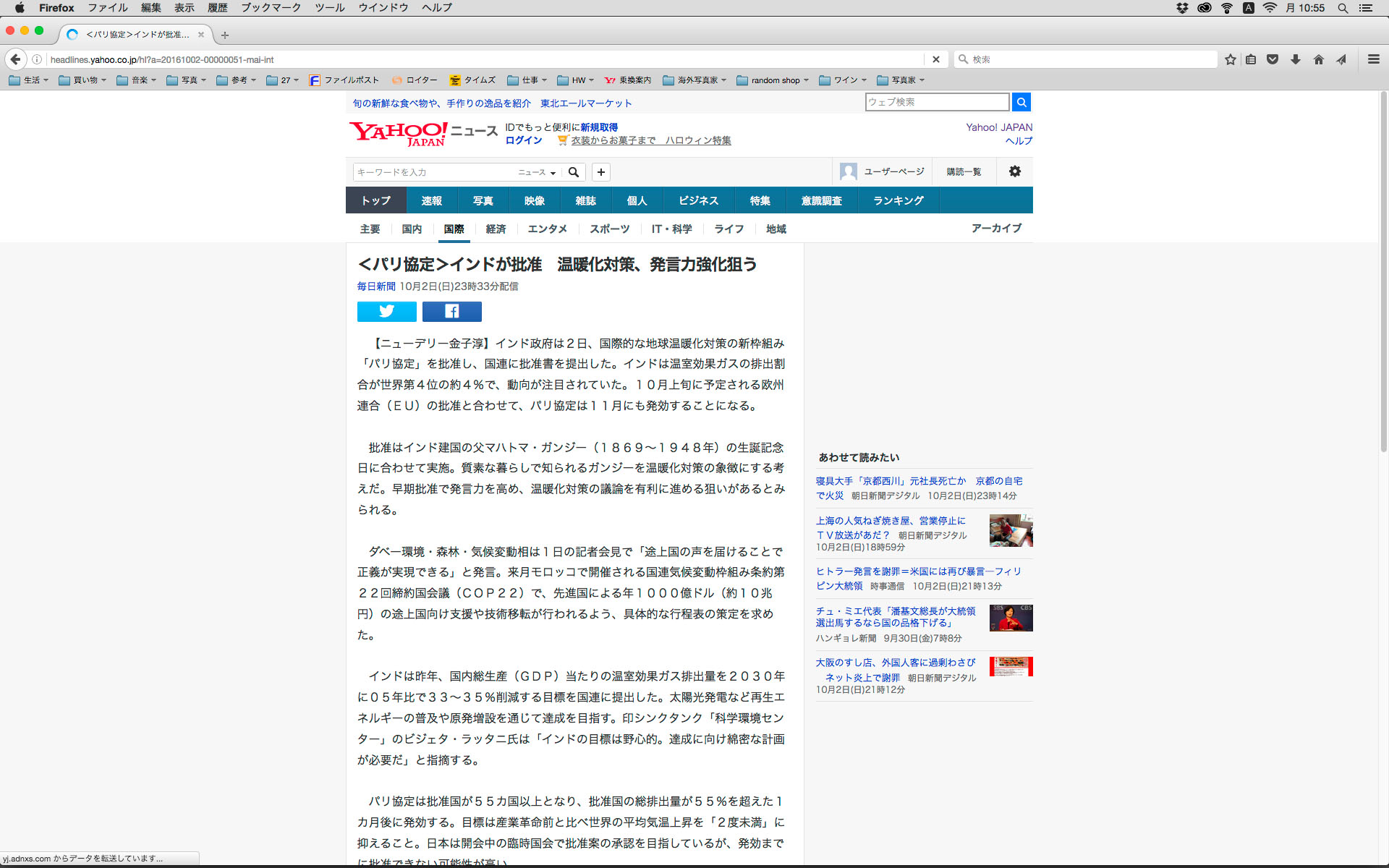The height and width of the screenshot is (868, 1389).
Task: Click the plus button beside news search
Action: [x=601, y=172]
